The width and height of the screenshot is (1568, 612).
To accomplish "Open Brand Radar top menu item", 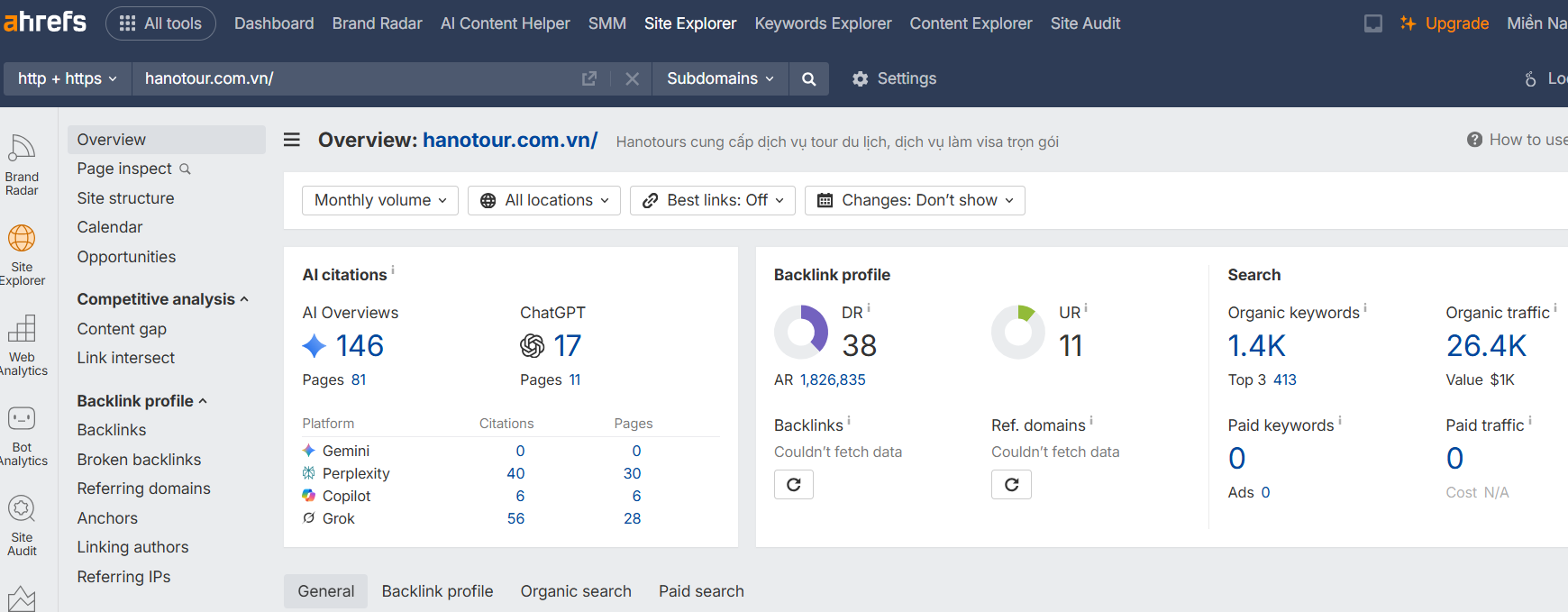I will point(377,23).
